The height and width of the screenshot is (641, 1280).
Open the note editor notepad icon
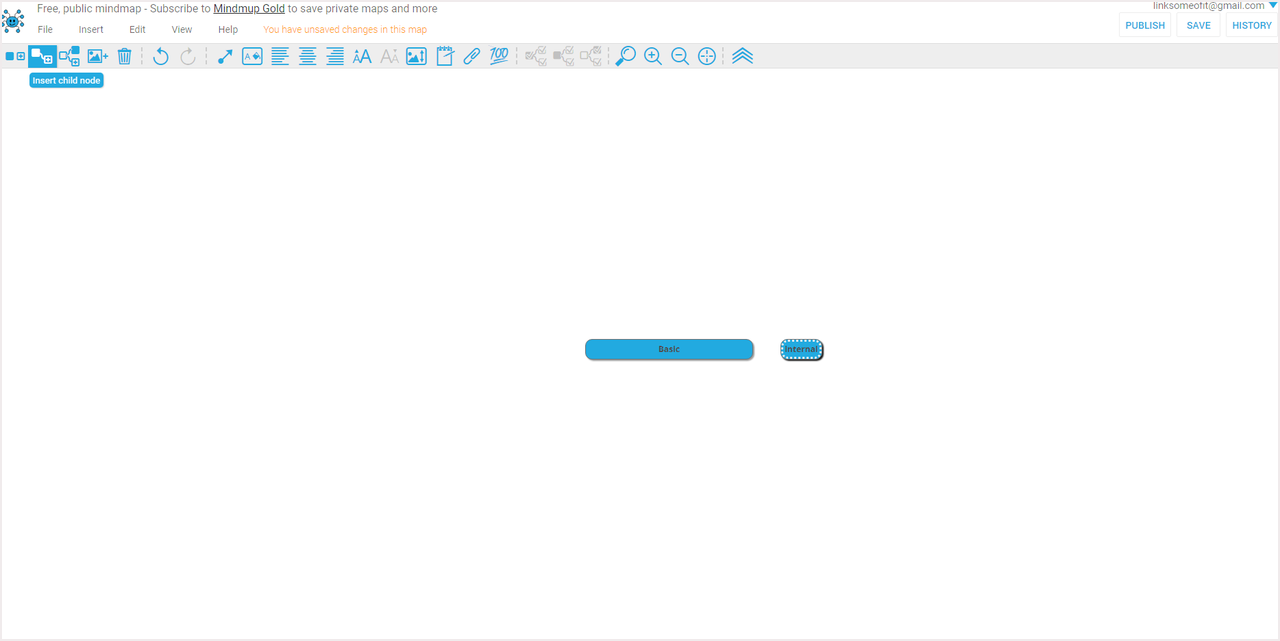tap(445, 56)
